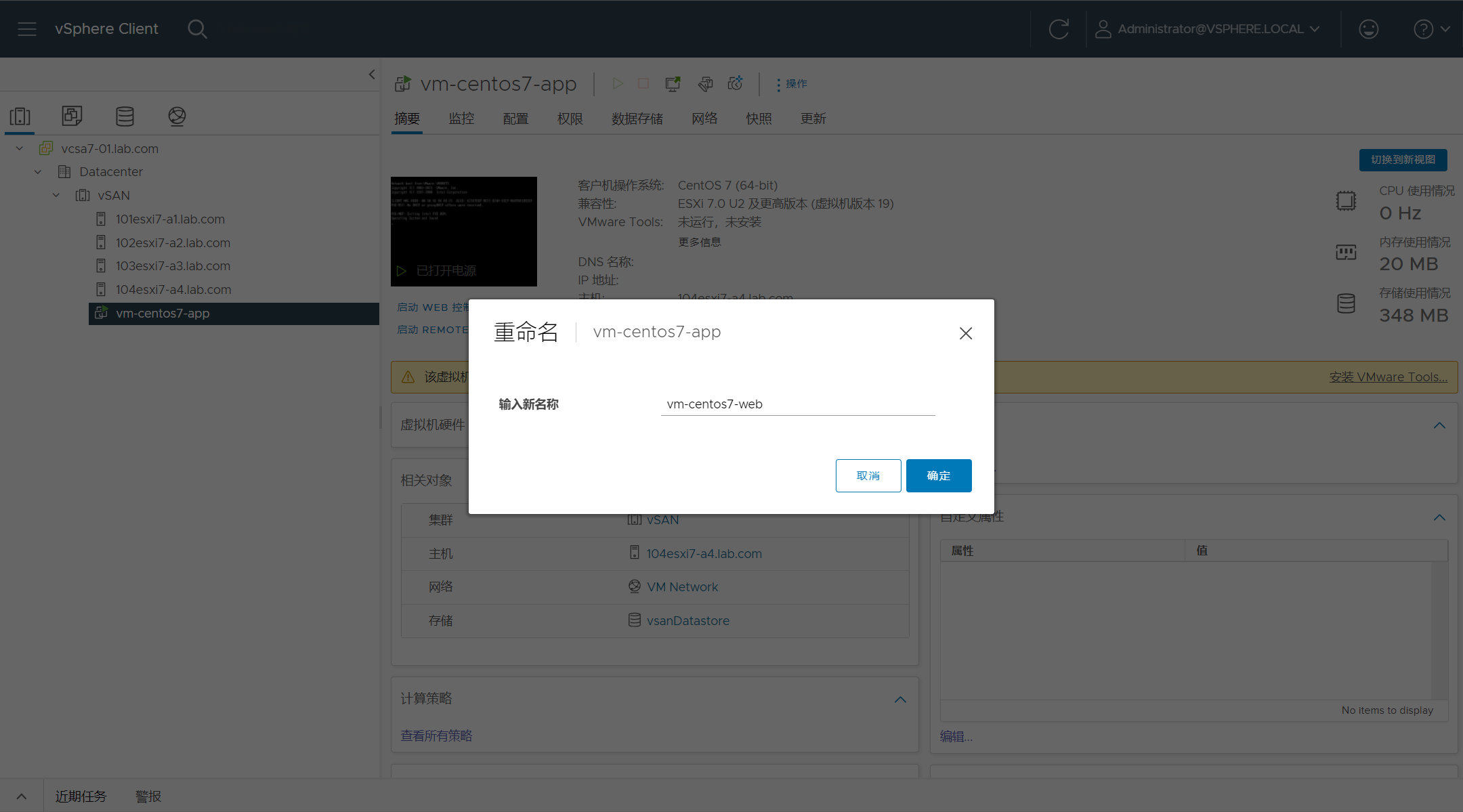Click the CPU usage chip icon
This screenshot has height=812, width=1463.
(1346, 201)
